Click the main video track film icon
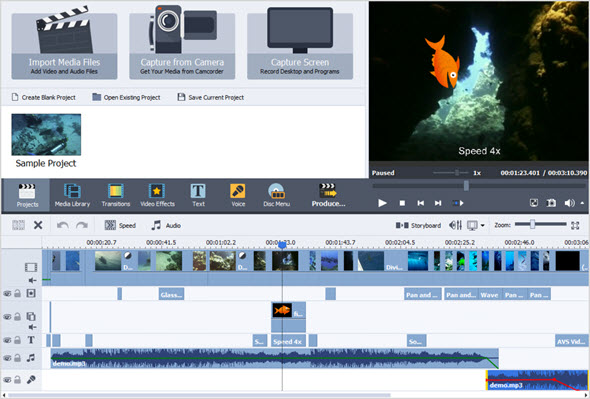590x399 pixels. point(31,267)
